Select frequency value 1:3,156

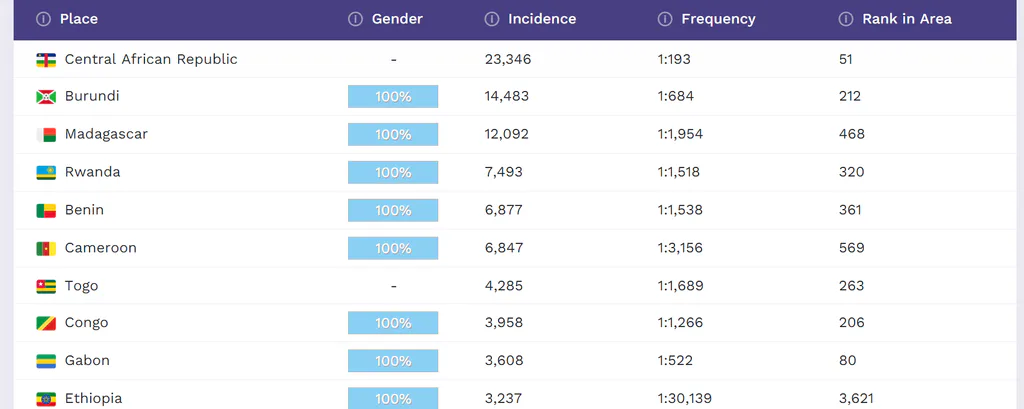coord(680,248)
